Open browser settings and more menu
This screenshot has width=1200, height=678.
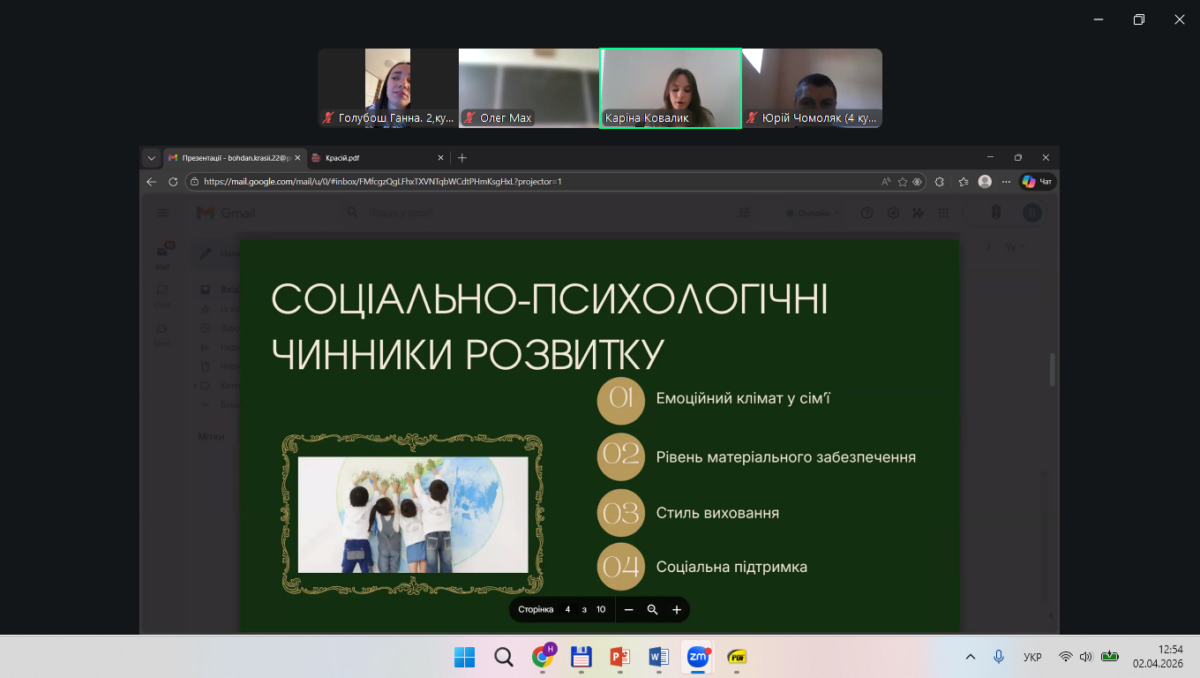(1006, 182)
